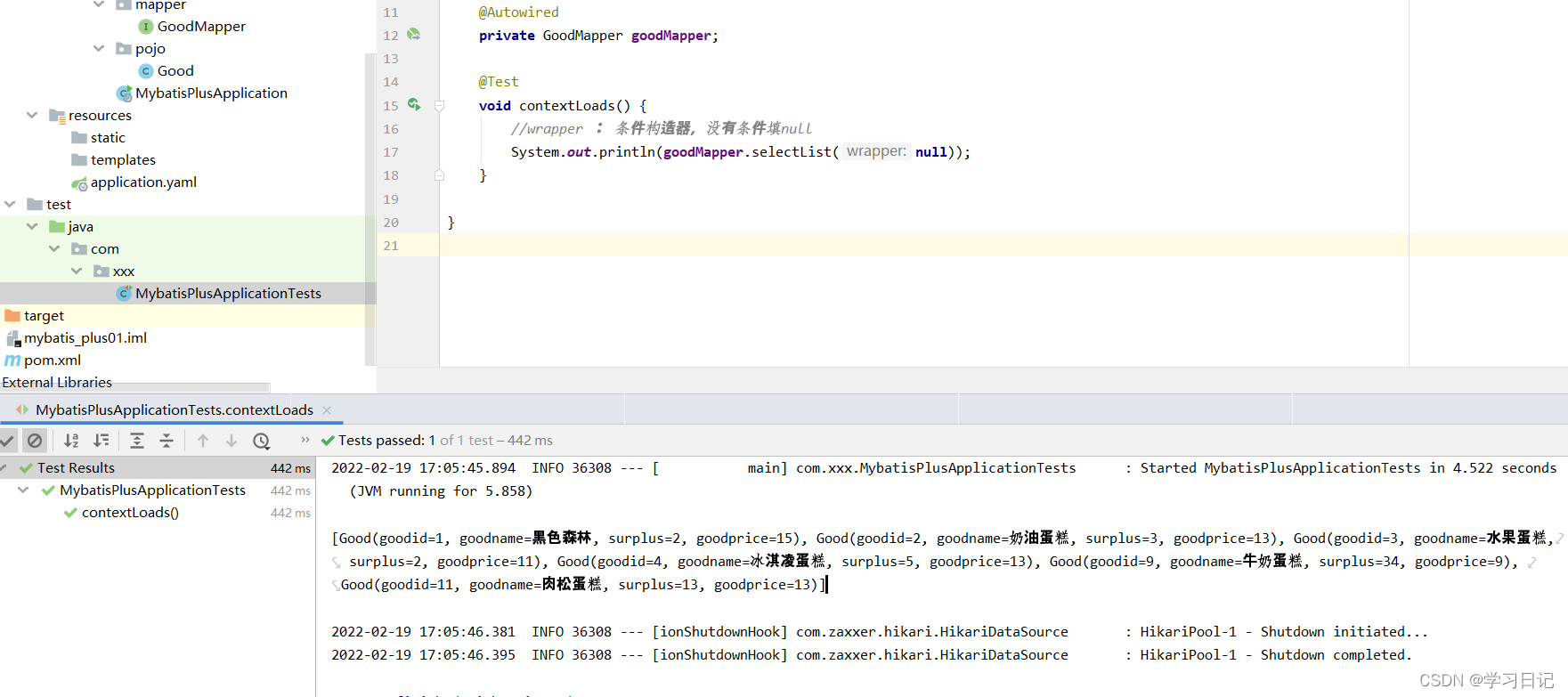Select the target folder

(x=44, y=316)
